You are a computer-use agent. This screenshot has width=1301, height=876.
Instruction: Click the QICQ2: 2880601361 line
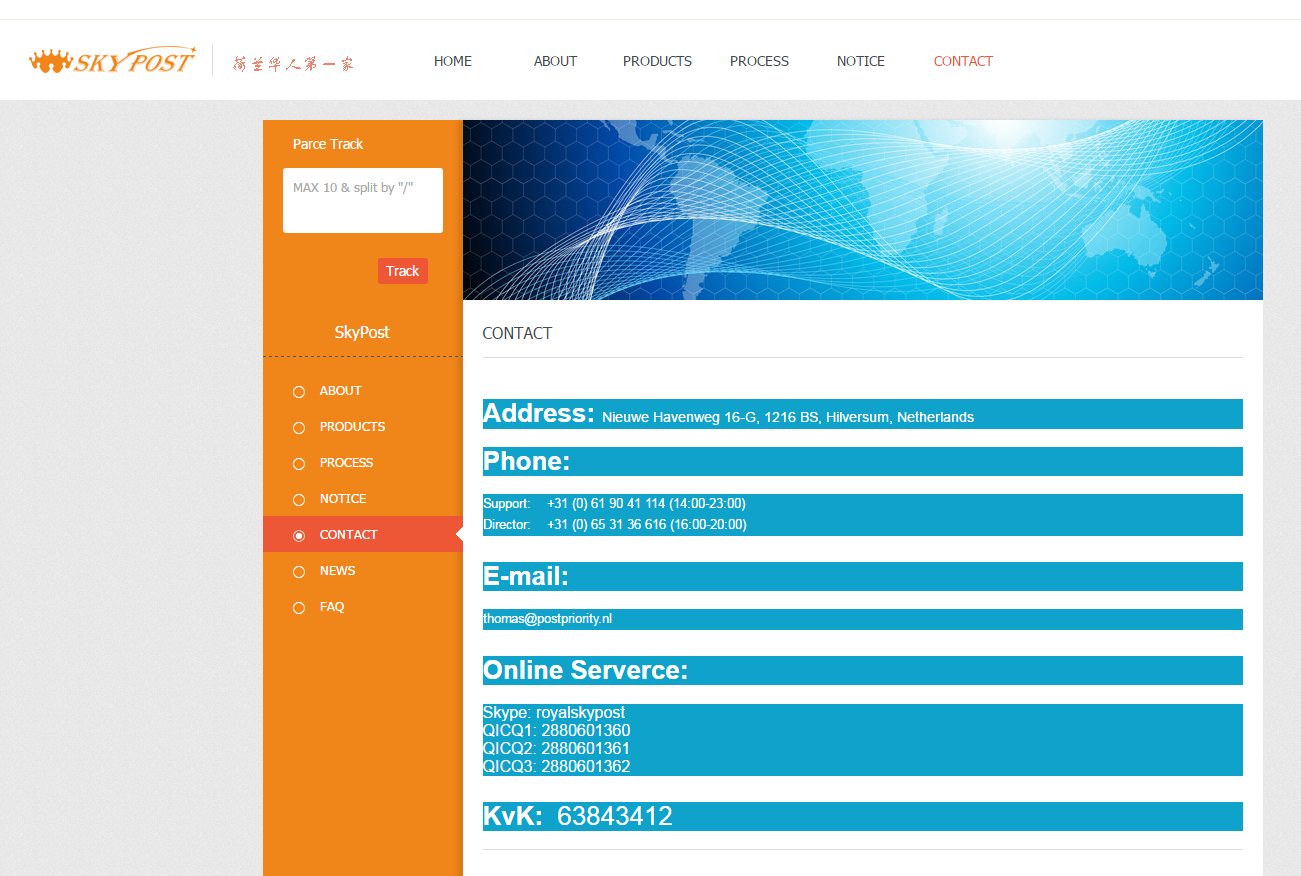pyautogui.click(x=556, y=749)
